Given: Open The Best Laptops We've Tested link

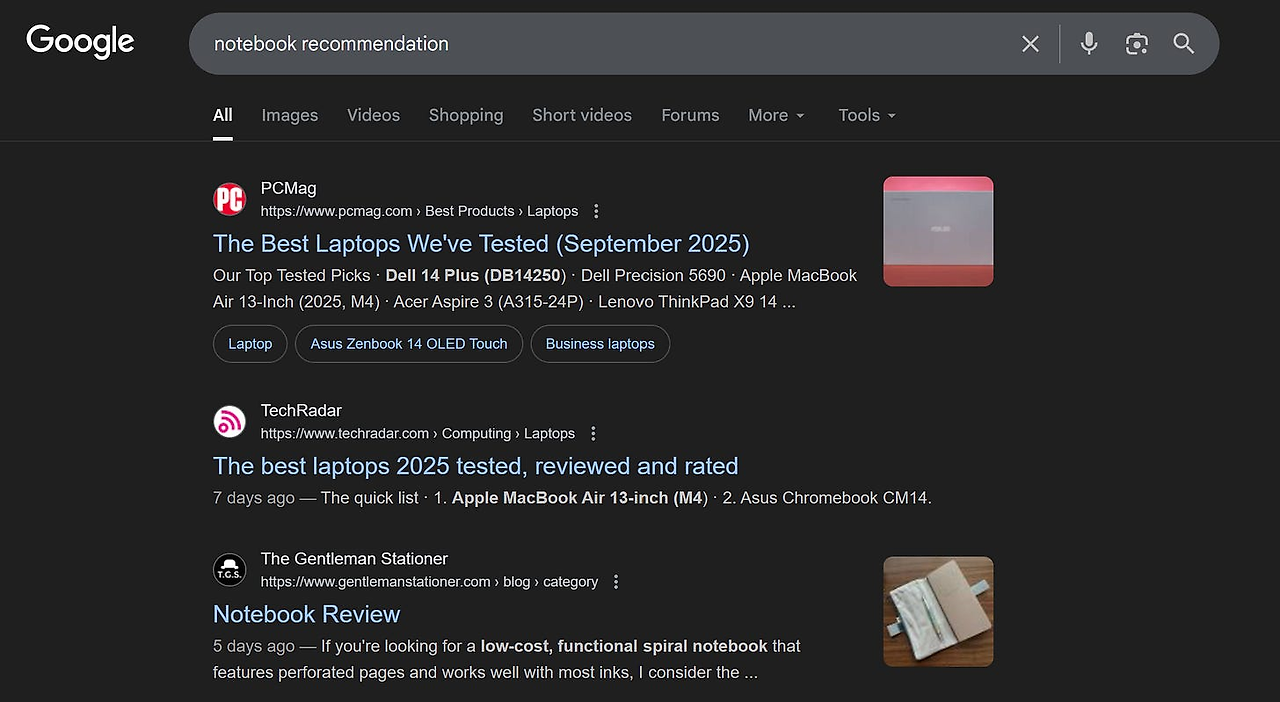Looking at the screenshot, I should (x=481, y=244).
